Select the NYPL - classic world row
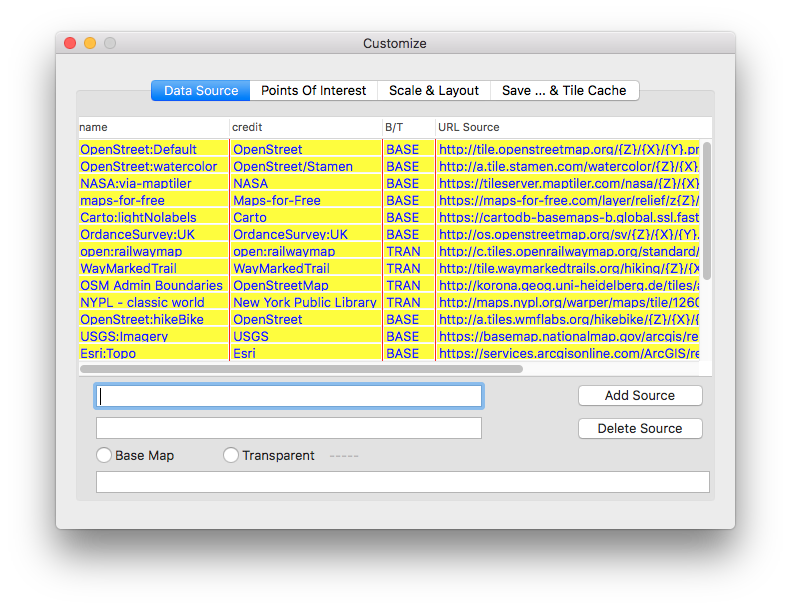This screenshot has width=791, height=609. [x=389, y=302]
